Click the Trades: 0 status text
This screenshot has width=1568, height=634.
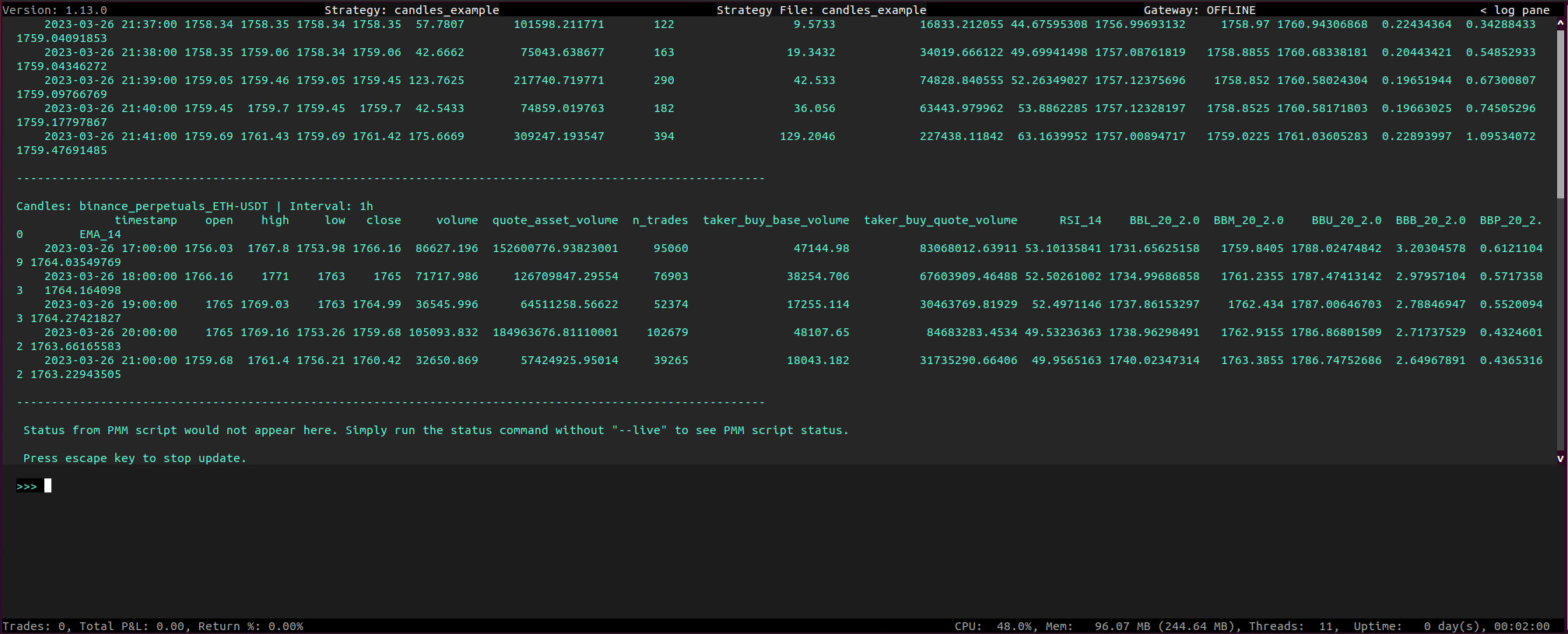34,626
